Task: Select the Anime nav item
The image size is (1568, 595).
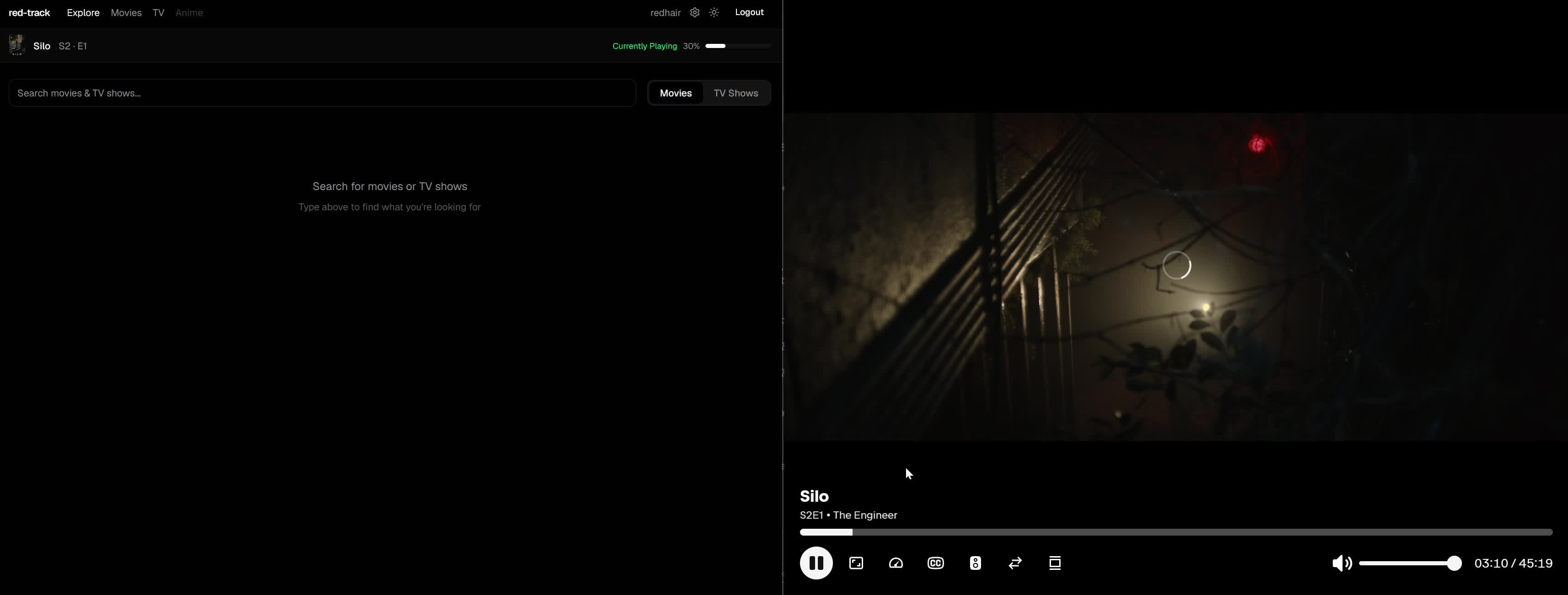Action: (x=189, y=12)
